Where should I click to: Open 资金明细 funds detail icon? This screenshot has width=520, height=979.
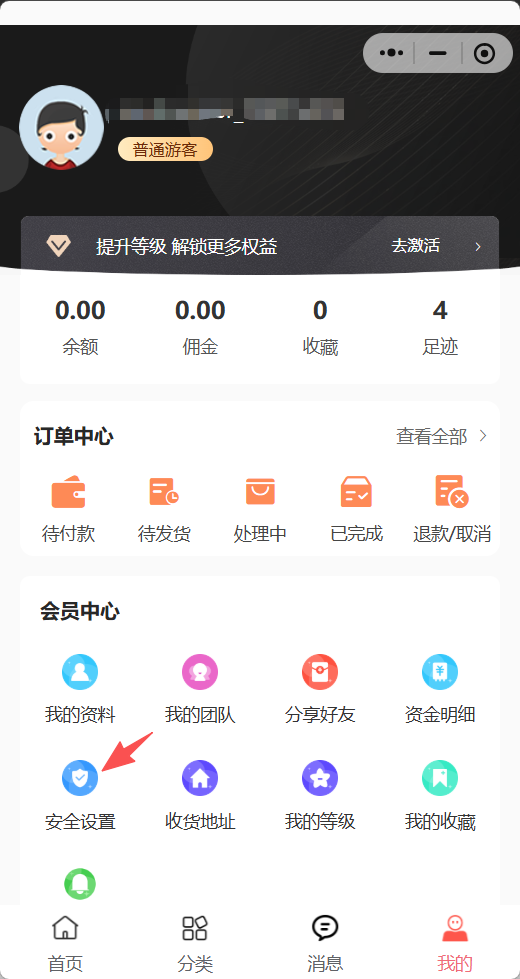[x=440, y=672]
